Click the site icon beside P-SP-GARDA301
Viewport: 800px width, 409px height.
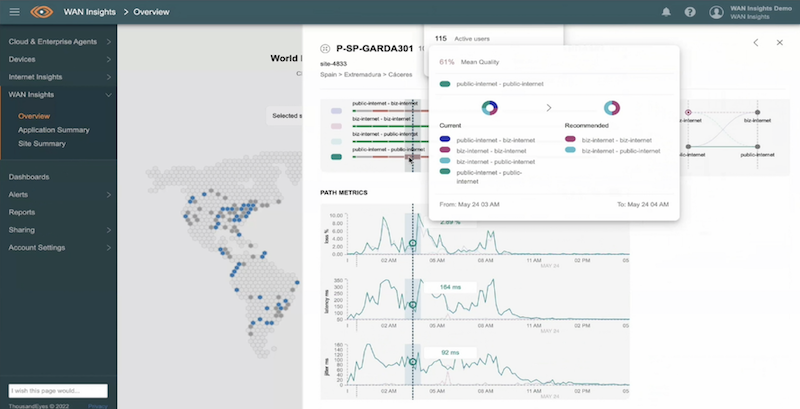[x=324, y=48]
